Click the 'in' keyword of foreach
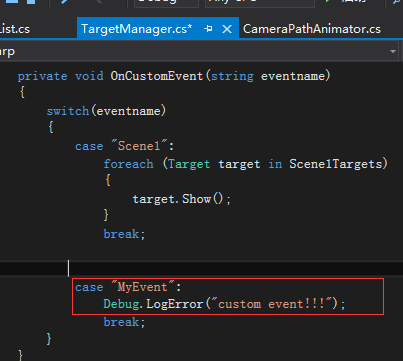403x361 pixels. coord(275,164)
